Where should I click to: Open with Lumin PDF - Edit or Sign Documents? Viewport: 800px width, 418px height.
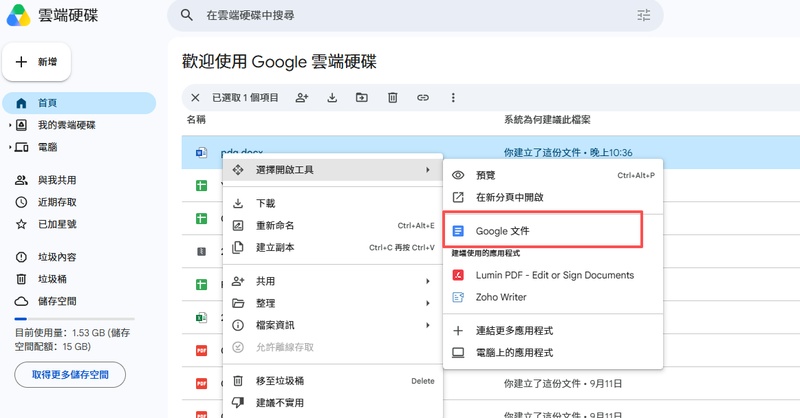[553, 275]
